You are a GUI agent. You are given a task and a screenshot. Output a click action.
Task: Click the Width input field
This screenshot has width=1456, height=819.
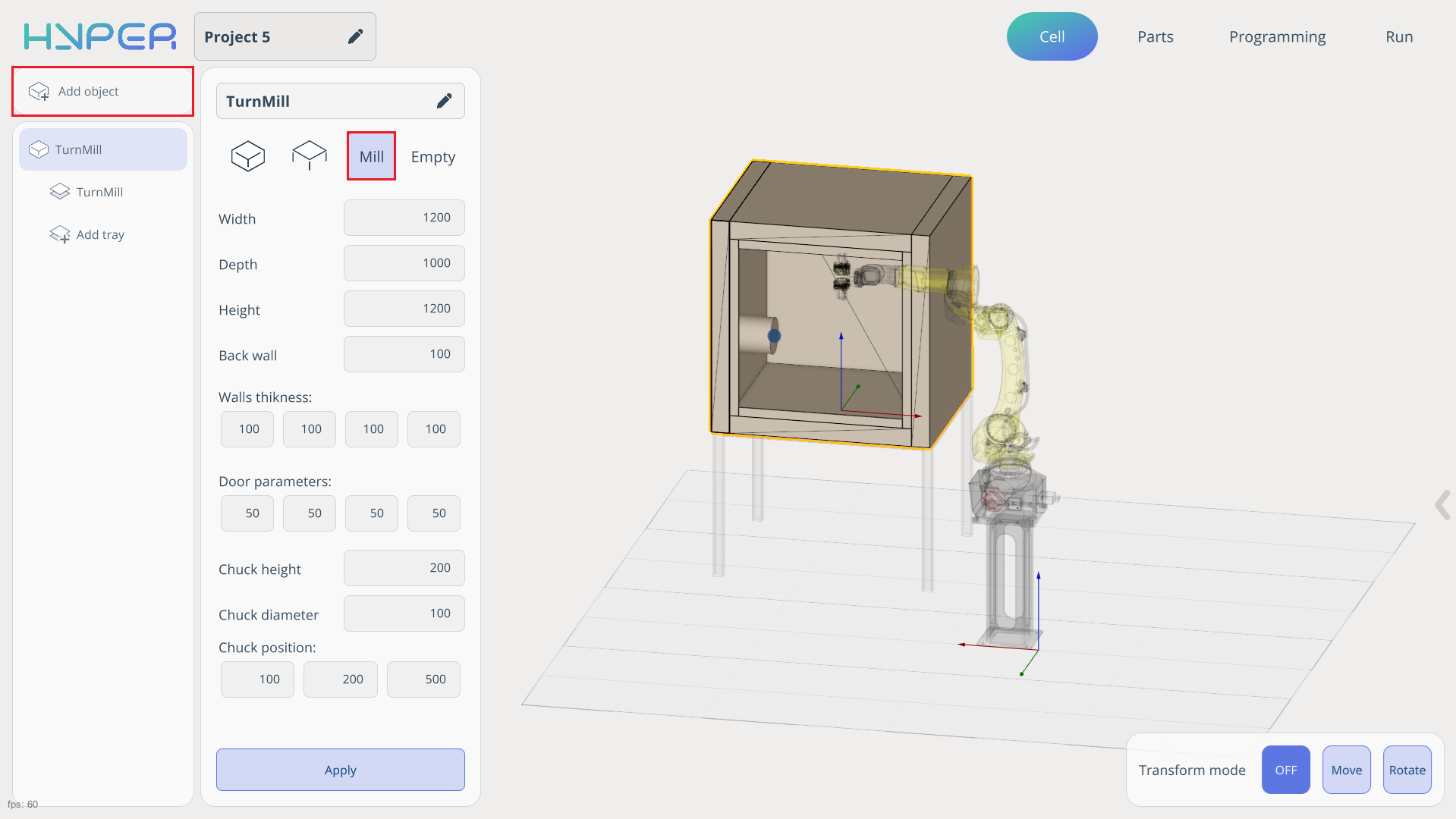[404, 218]
